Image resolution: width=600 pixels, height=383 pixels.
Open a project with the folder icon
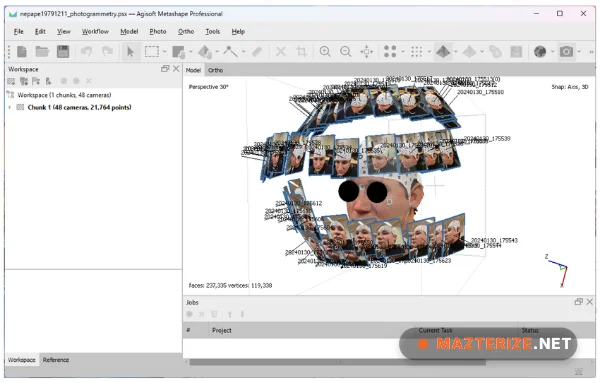click(x=42, y=51)
